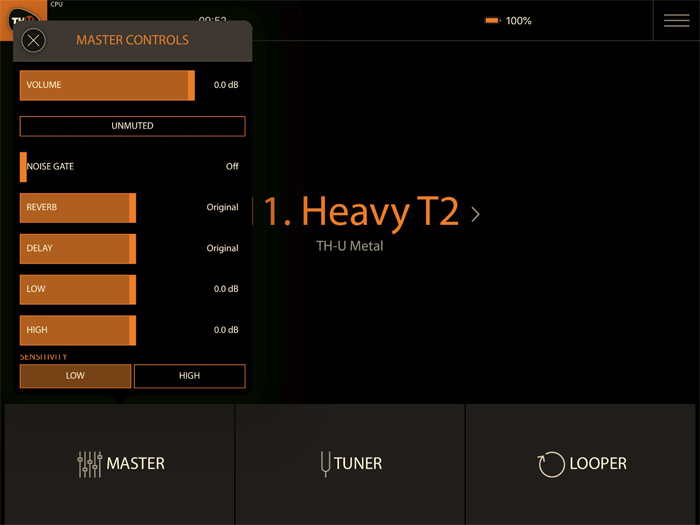Image resolution: width=700 pixels, height=525 pixels.
Task: Go to next preset with right chevron
Action: (x=475, y=214)
